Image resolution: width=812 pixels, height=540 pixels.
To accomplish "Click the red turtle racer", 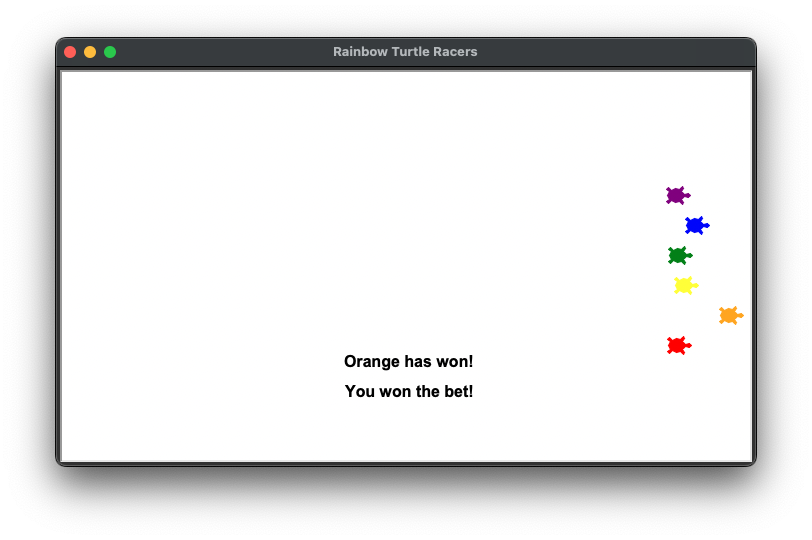I will (679, 345).
